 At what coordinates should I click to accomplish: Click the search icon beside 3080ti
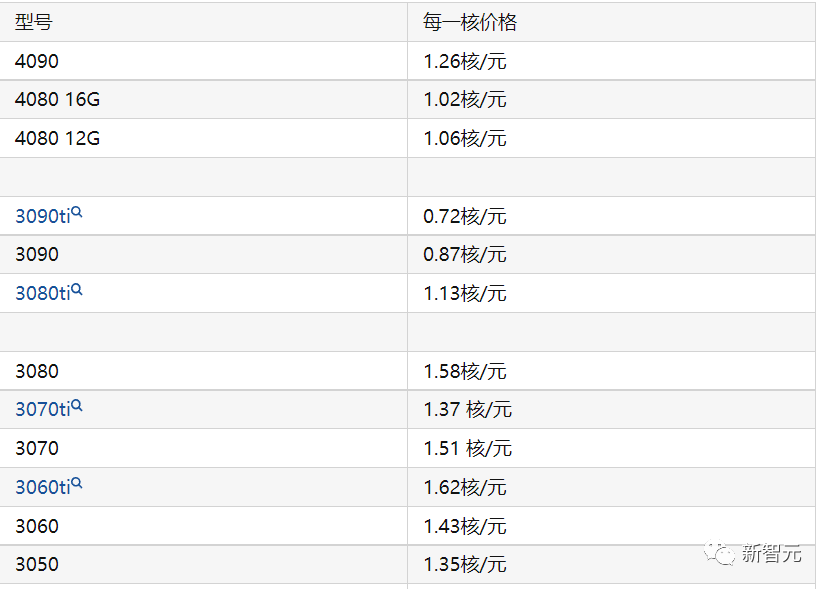click(77, 290)
